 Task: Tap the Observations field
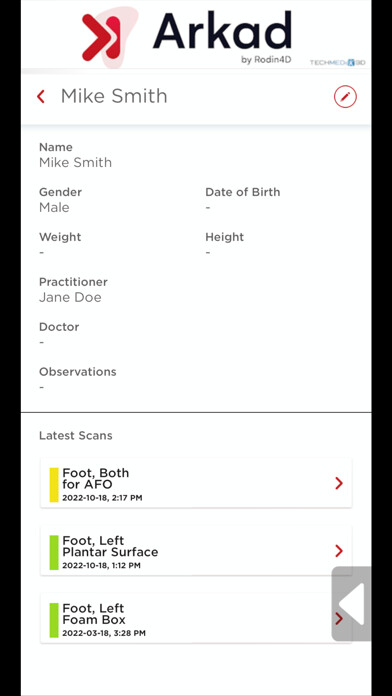[x=78, y=379]
